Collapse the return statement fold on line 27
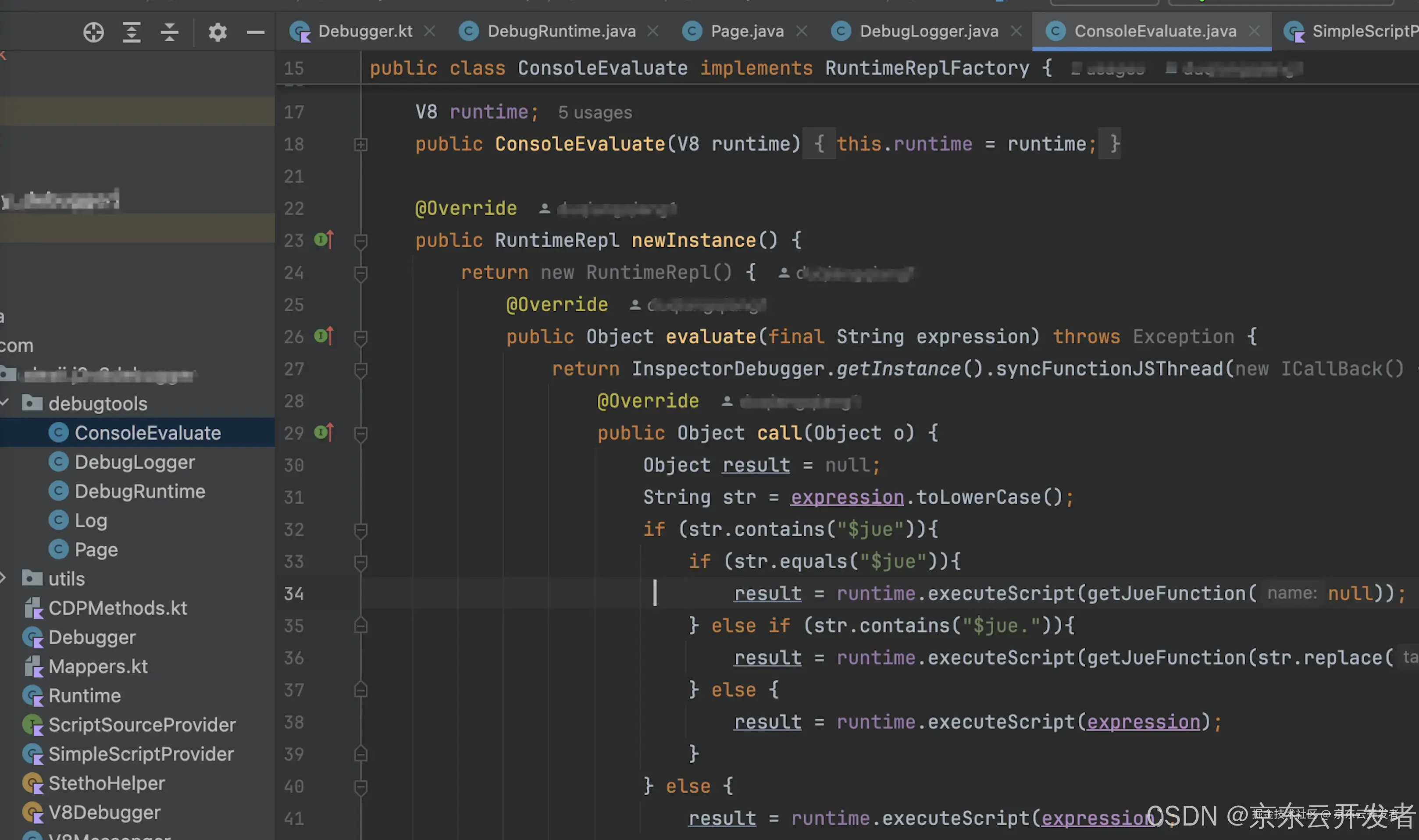 pos(360,370)
